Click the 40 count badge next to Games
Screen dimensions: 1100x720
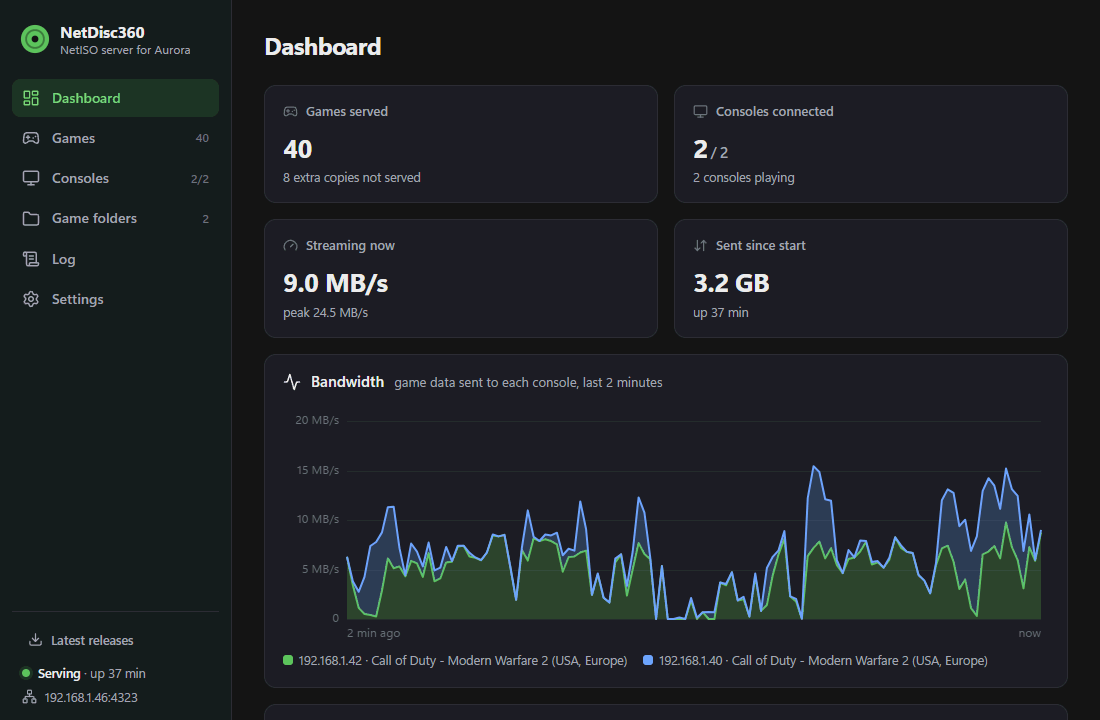[202, 138]
